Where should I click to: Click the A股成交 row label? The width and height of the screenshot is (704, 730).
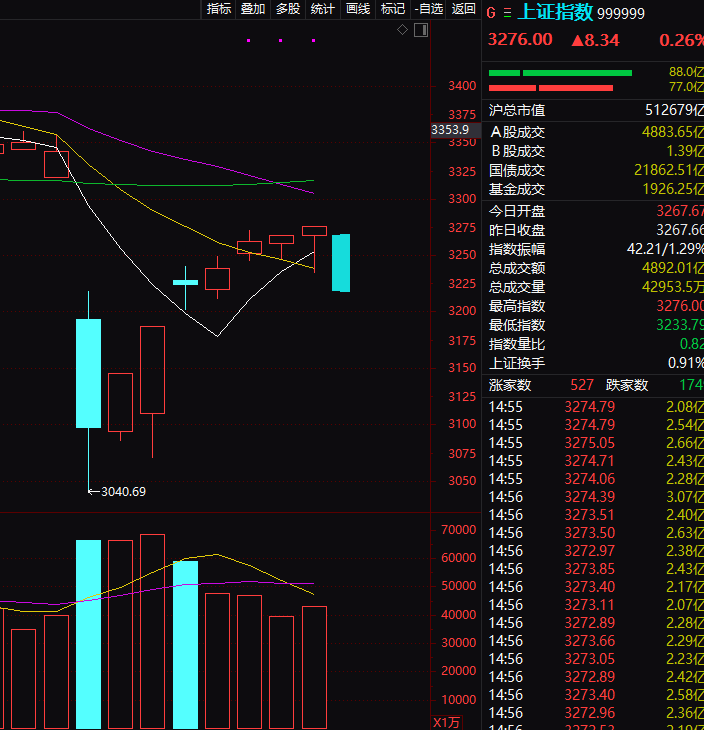pyautogui.click(x=517, y=132)
